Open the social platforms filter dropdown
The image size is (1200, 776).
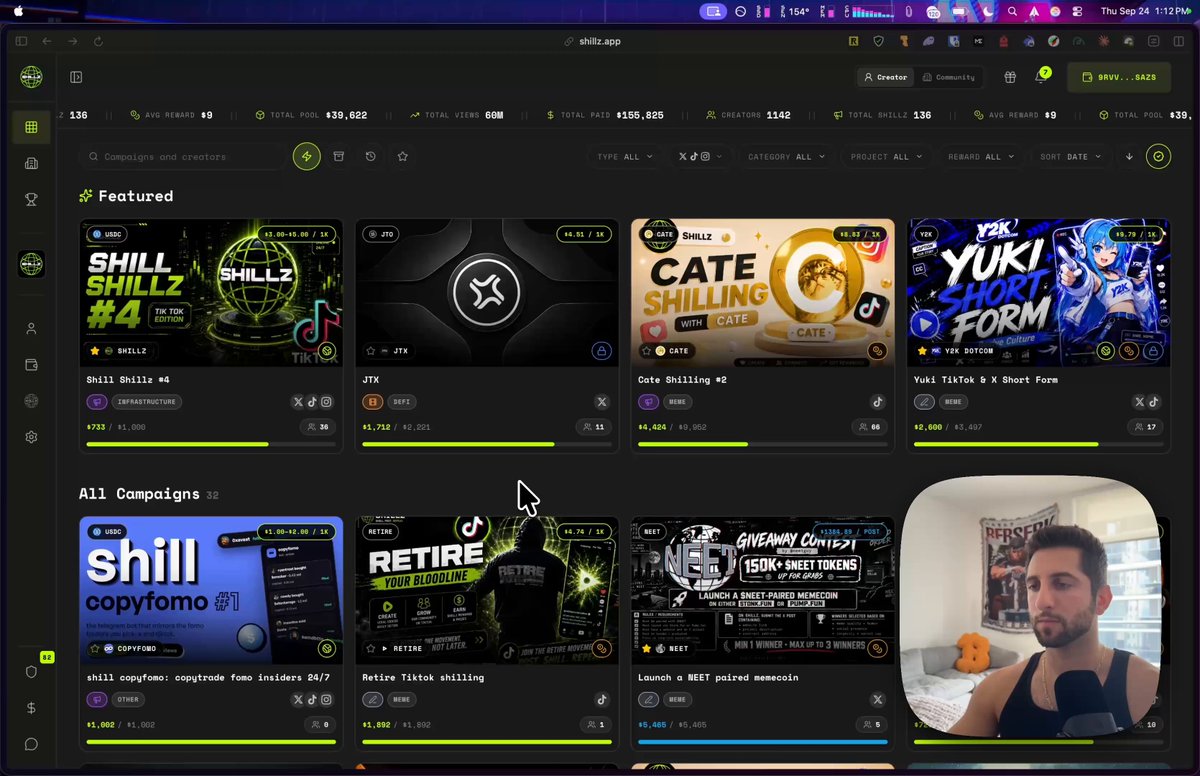pyautogui.click(x=700, y=156)
